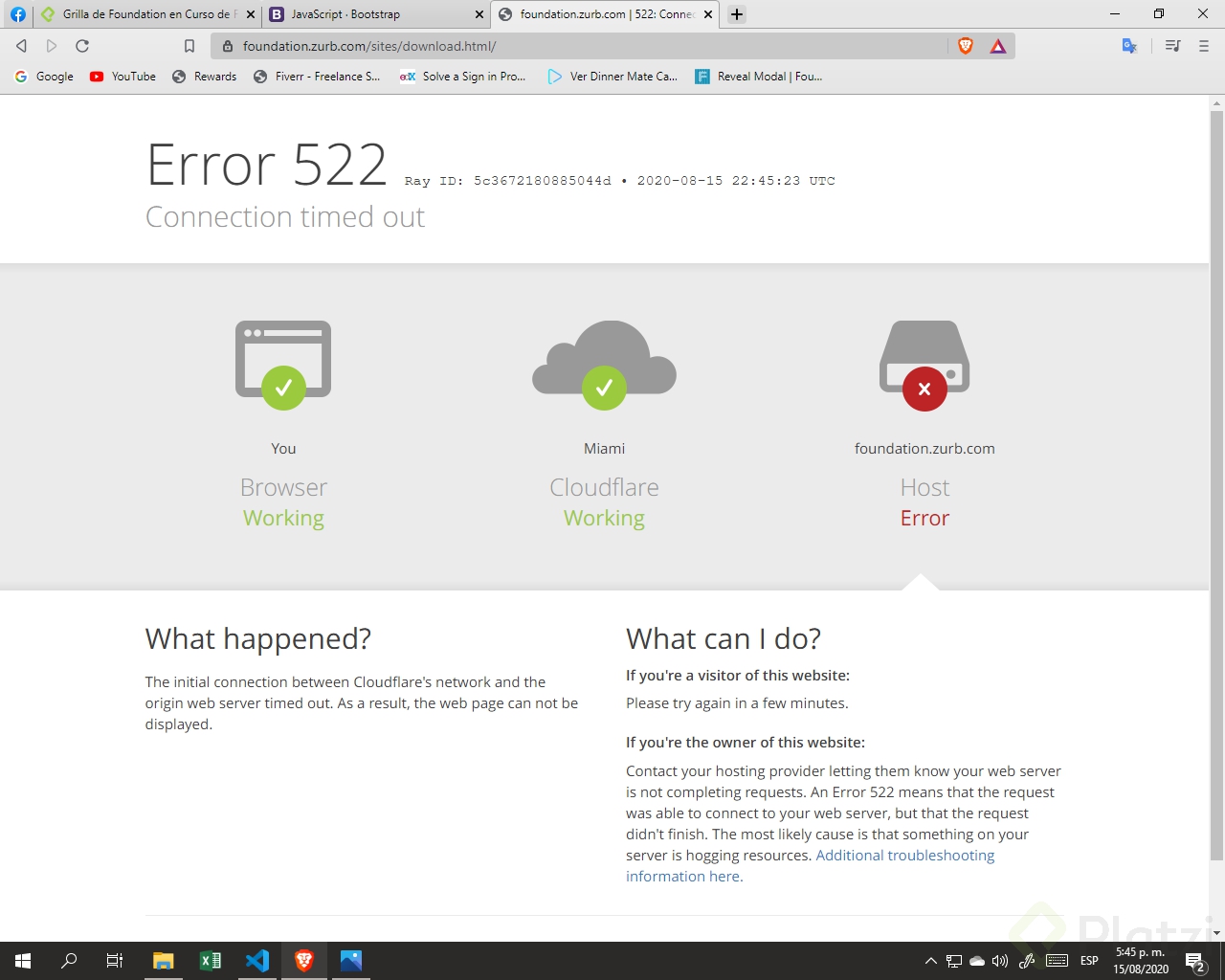The height and width of the screenshot is (980, 1225).
Task: Select the foundation.zurb.com 522 tab
Action: [x=605, y=14]
